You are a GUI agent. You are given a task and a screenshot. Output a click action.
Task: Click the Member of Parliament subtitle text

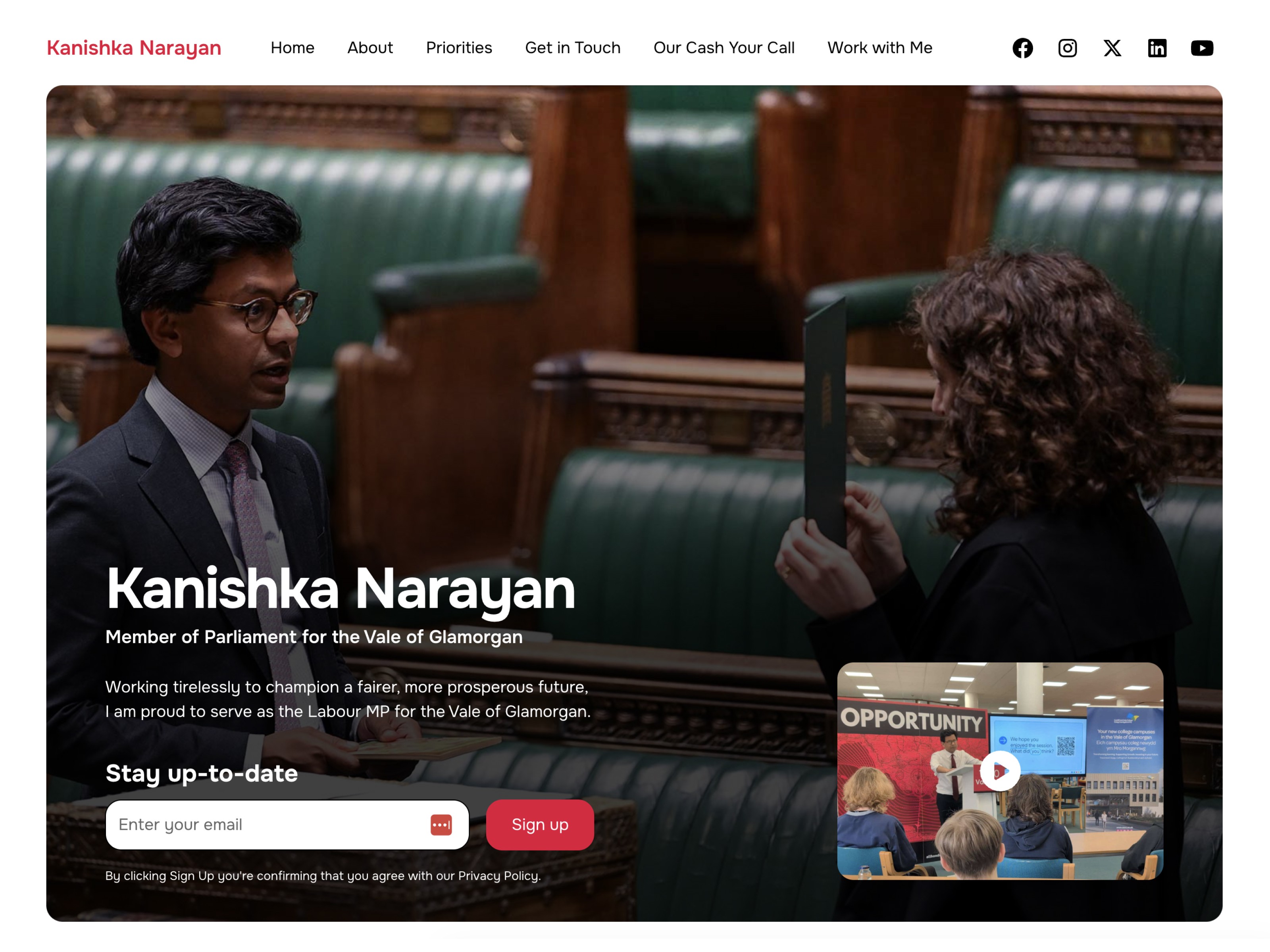[x=314, y=637]
